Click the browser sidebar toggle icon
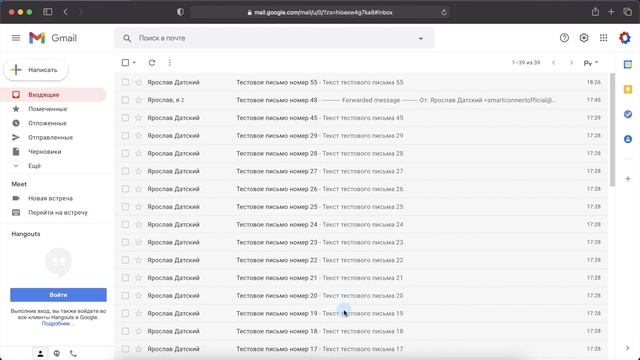 [x=48, y=12]
